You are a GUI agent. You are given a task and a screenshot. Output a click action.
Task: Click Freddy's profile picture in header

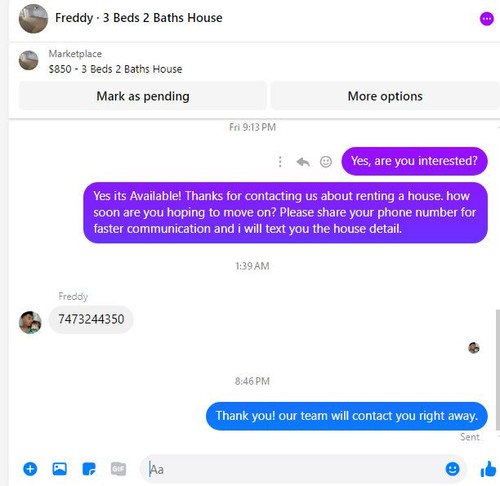click(33, 19)
